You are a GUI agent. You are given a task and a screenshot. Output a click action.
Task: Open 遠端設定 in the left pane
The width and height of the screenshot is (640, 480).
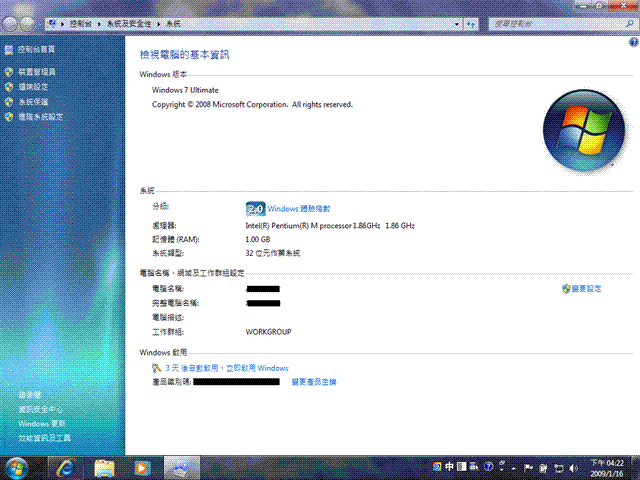coord(33,87)
